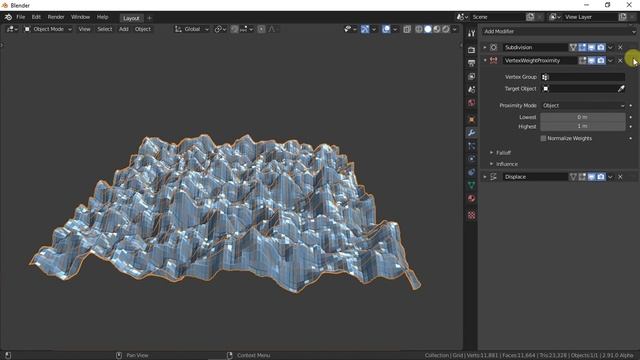Select the Layout workspace tab
Screen dimensions: 640x360
click(x=131, y=18)
